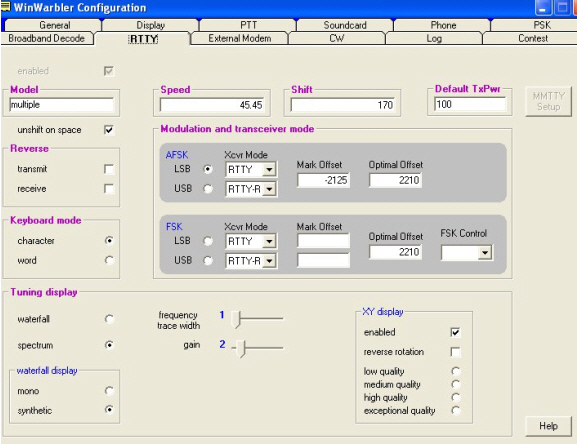
Task: Select AFSK LSB radio button
Action: point(208,169)
